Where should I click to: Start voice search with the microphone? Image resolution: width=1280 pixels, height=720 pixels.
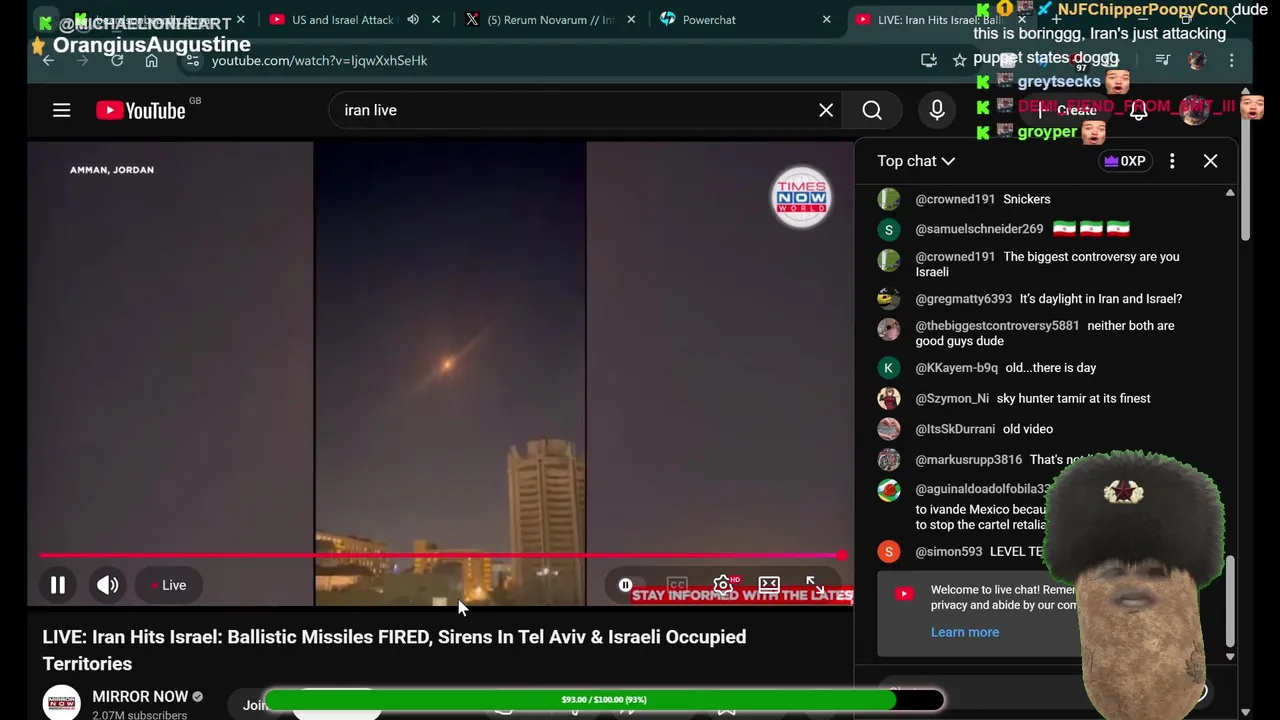[x=937, y=110]
